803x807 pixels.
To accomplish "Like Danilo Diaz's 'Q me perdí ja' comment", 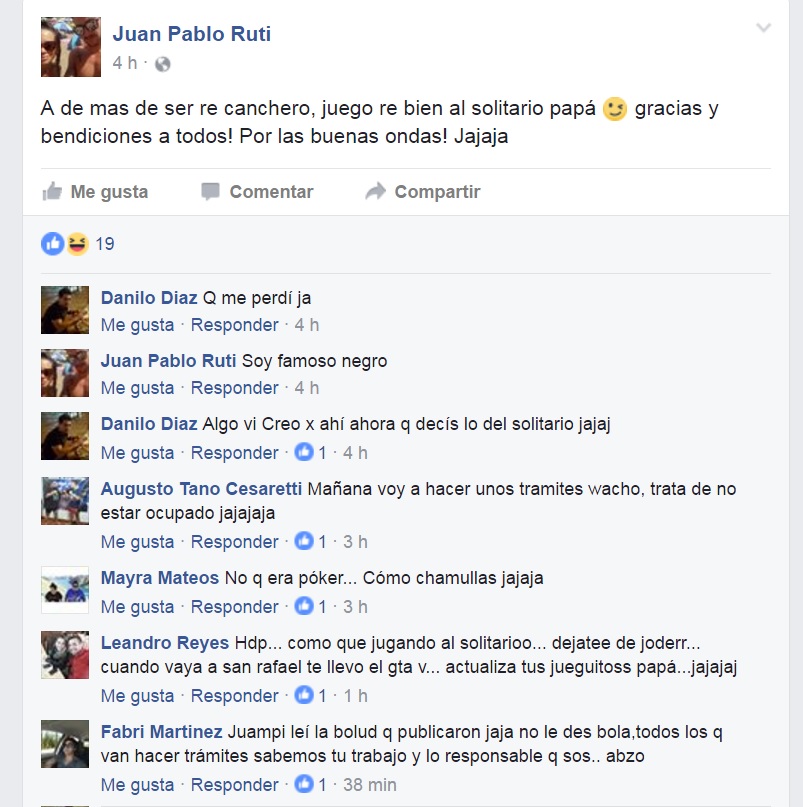I will (x=137, y=325).
